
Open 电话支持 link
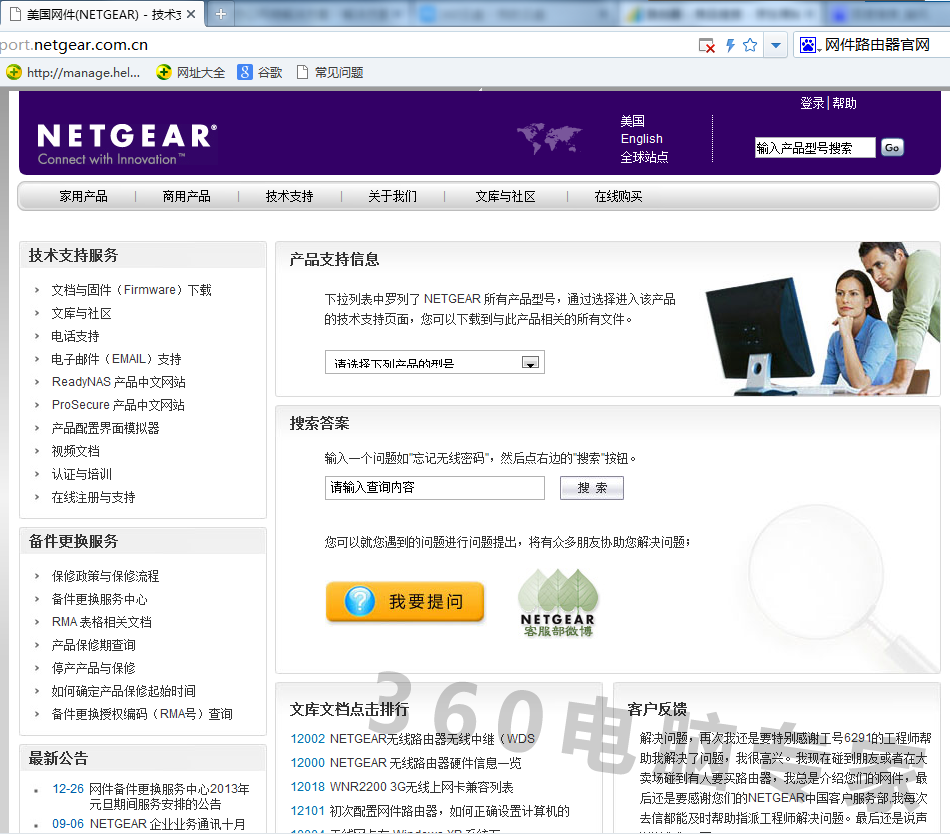75,336
